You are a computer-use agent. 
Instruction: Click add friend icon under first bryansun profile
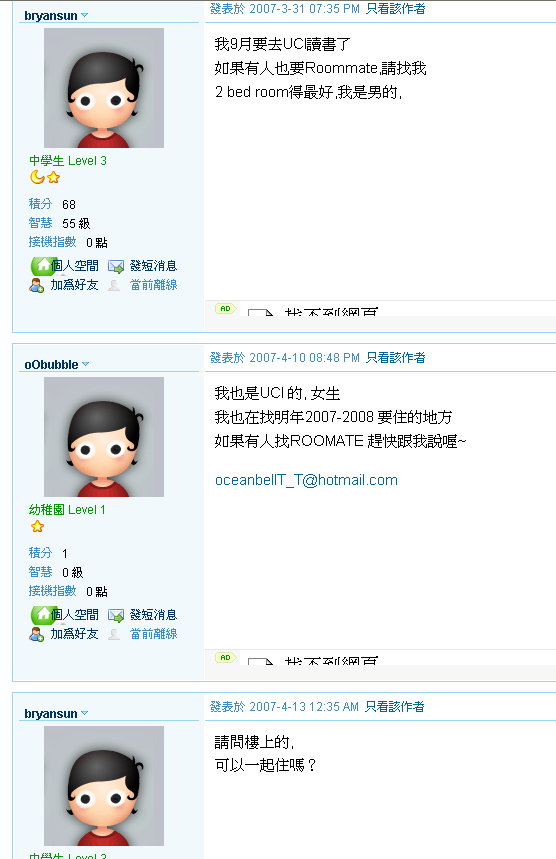[x=37, y=285]
